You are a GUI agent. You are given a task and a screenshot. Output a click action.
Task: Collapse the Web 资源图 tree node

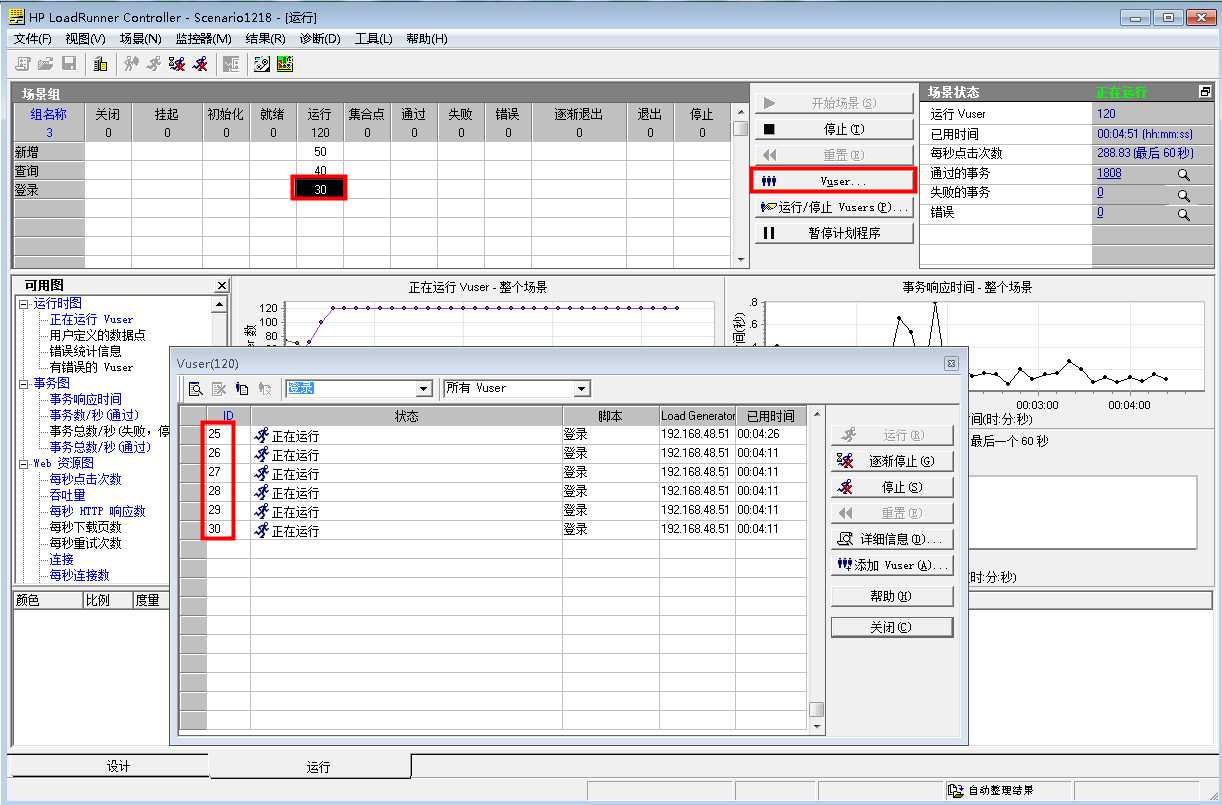[23, 463]
